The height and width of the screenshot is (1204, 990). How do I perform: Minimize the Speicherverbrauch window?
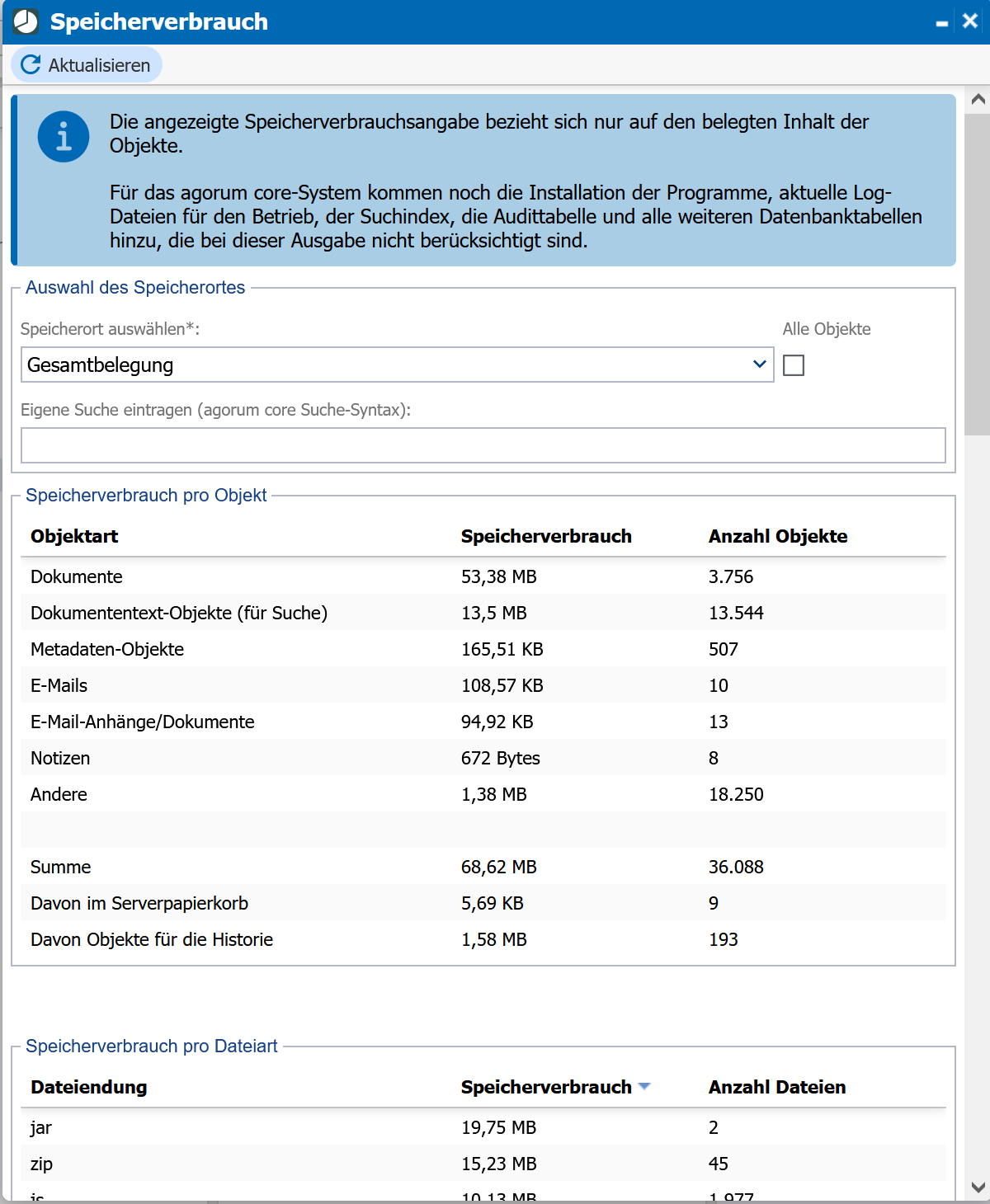tap(942, 22)
